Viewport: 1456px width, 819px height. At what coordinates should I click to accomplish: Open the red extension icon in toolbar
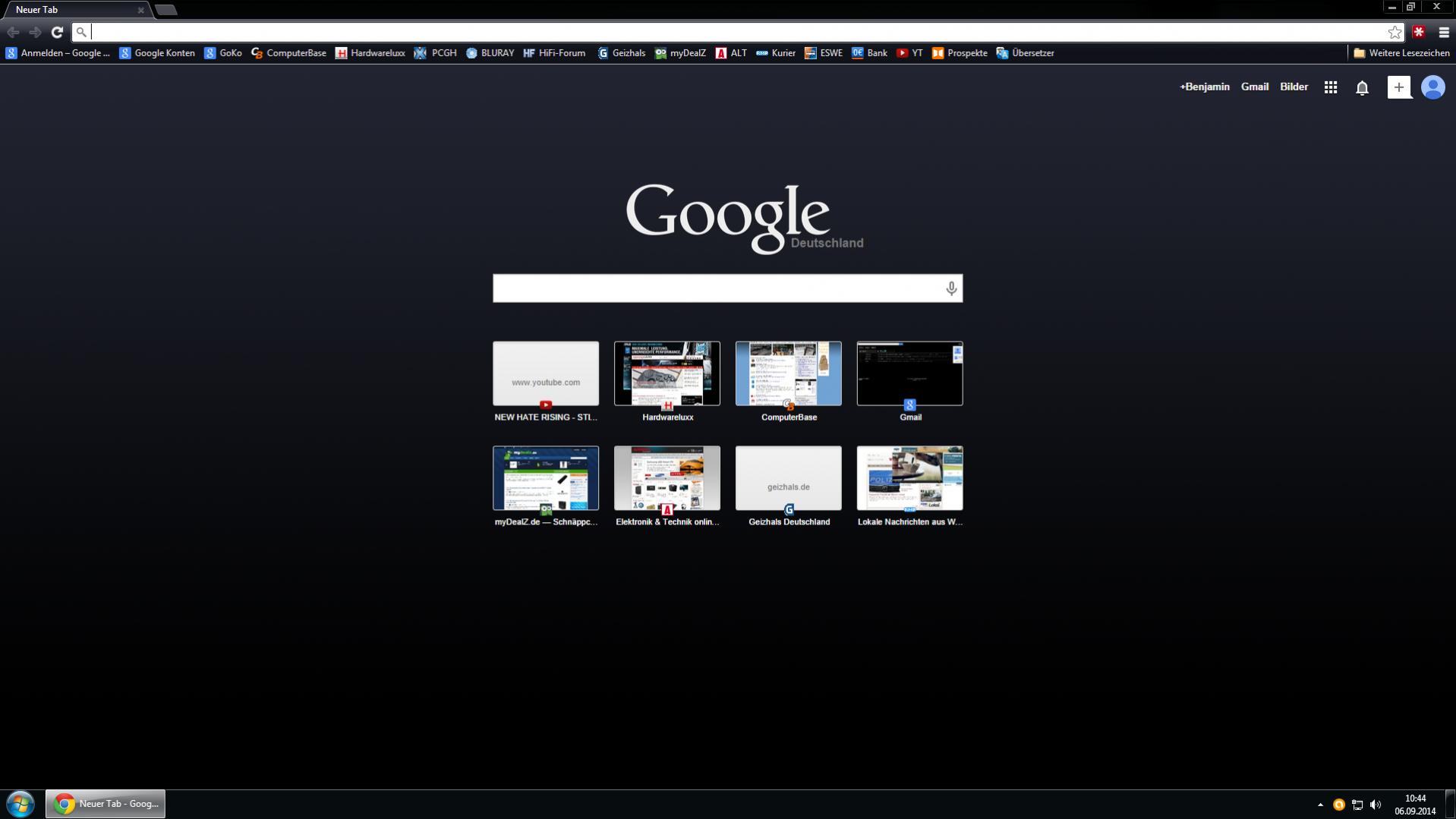(x=1418, y=32)
